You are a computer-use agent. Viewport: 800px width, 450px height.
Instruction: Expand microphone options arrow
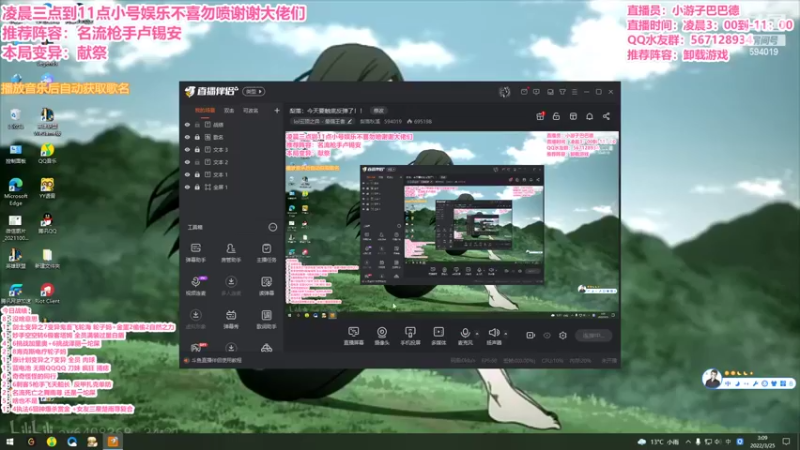pos(477,334)
